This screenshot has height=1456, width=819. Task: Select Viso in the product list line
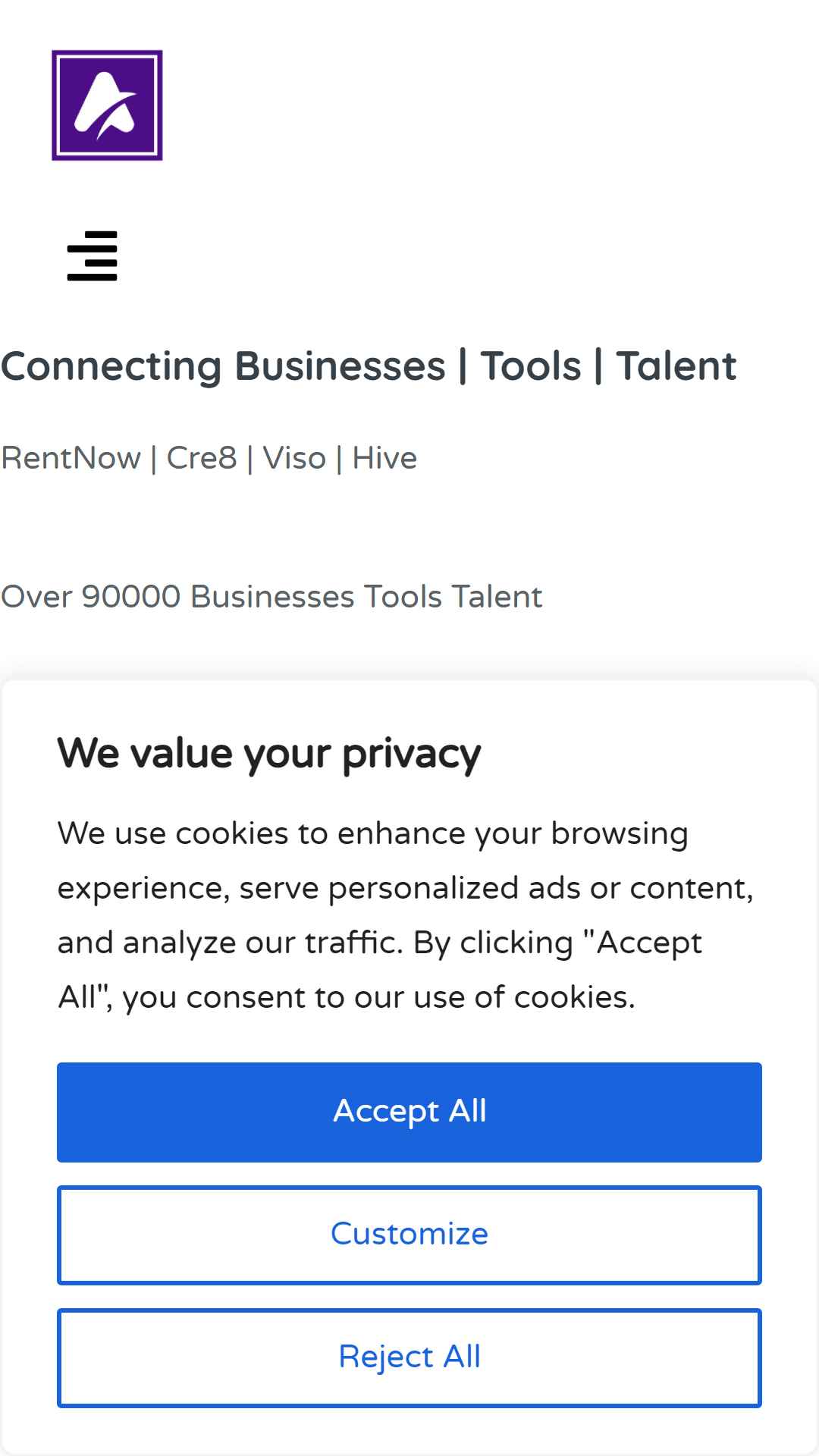[294, 458]
